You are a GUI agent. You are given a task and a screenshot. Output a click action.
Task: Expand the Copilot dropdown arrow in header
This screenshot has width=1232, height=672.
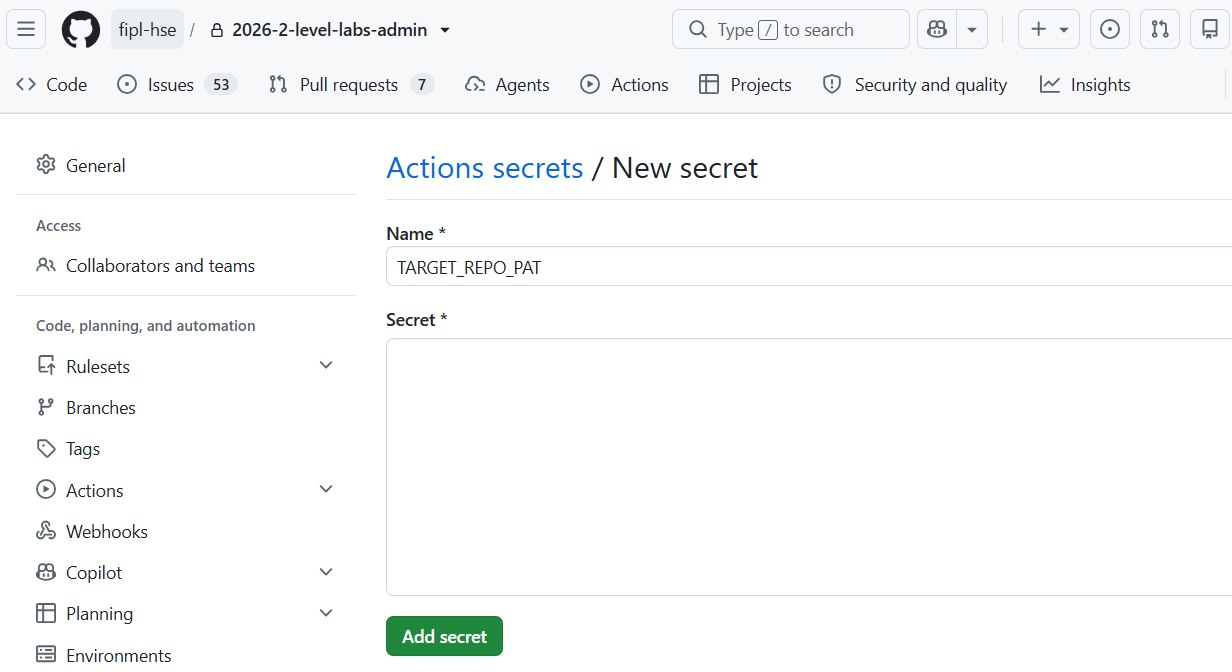click(972, 30)
